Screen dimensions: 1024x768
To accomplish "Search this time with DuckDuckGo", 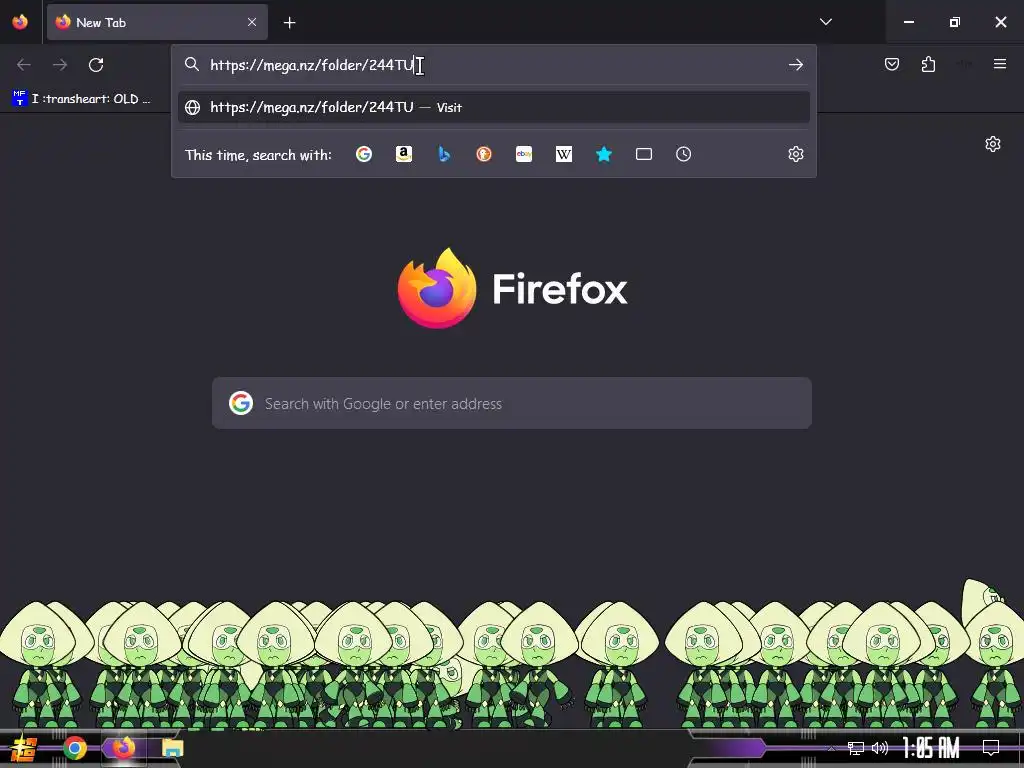I will (484, 154).
